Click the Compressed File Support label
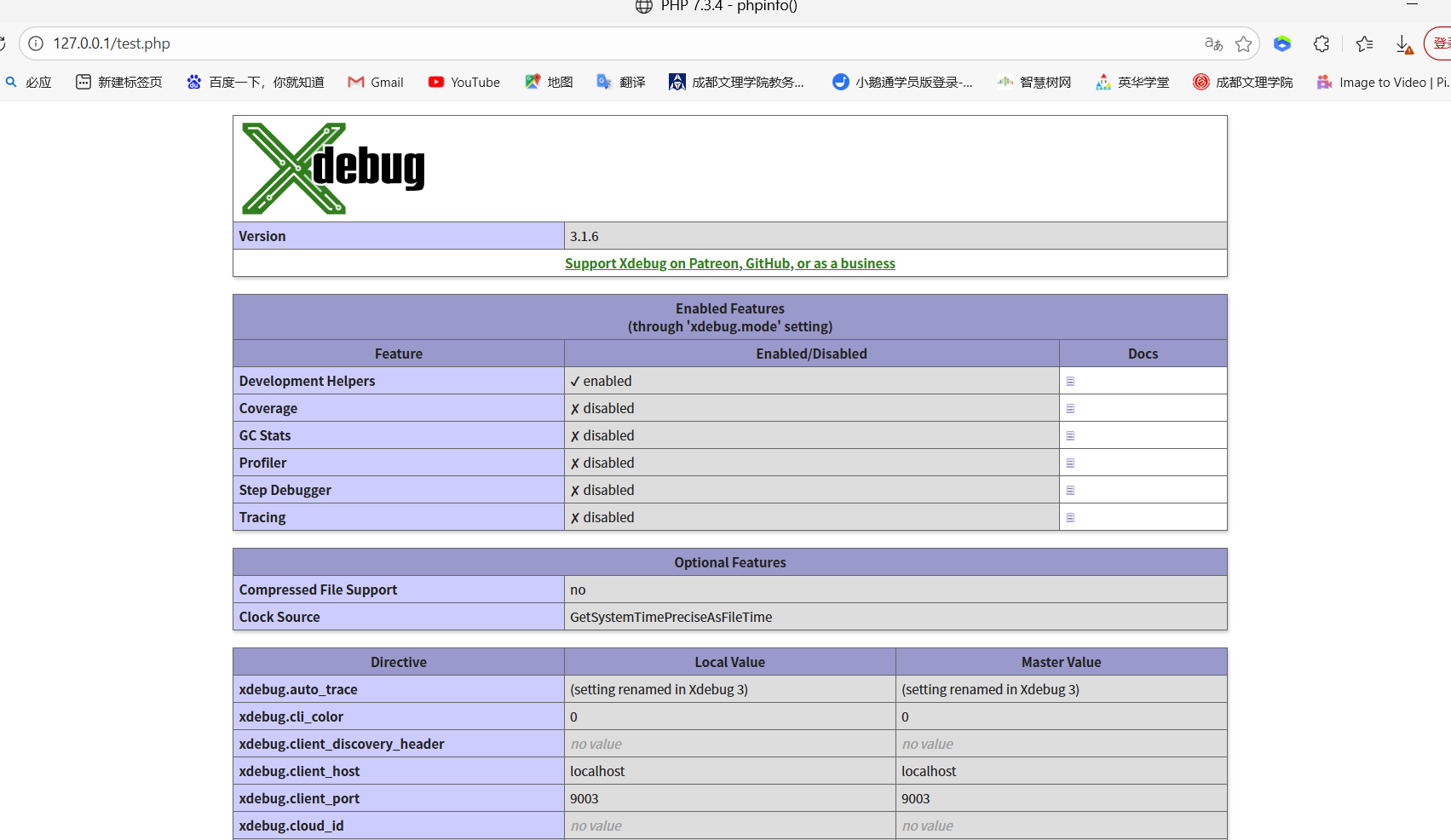Viewport: 1451px width, 840px height. (318, 590)
